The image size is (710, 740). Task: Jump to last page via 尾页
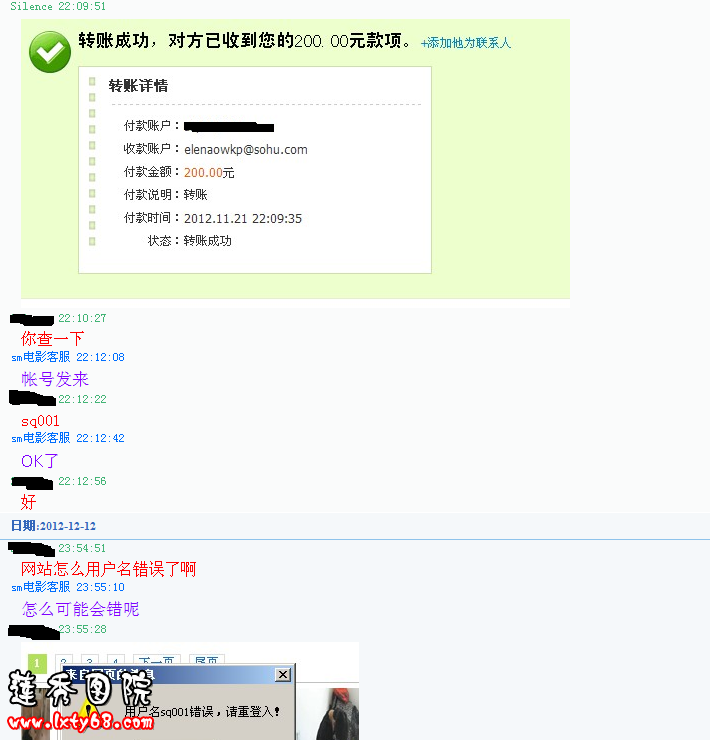click(x=207, y=660)
